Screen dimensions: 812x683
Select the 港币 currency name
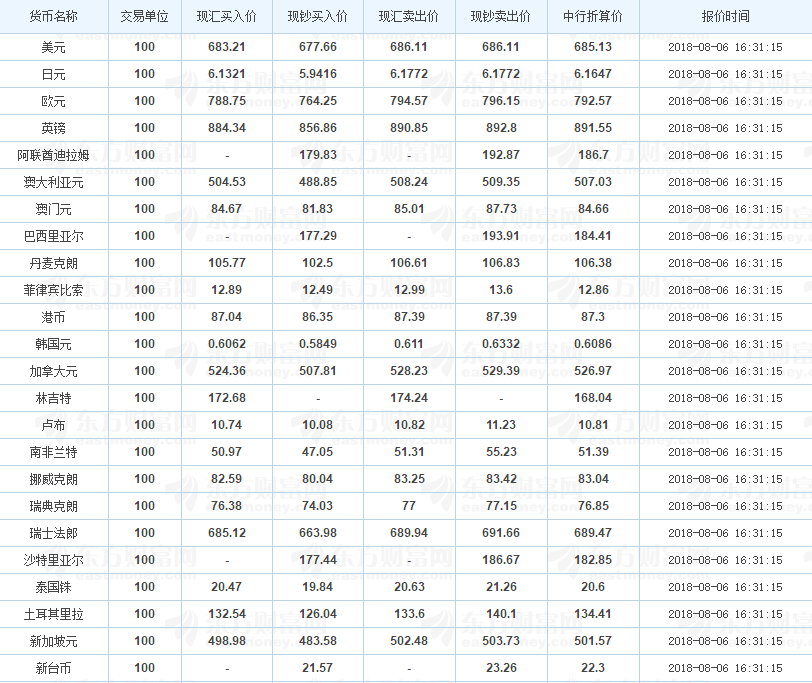[x=54, y=317]
